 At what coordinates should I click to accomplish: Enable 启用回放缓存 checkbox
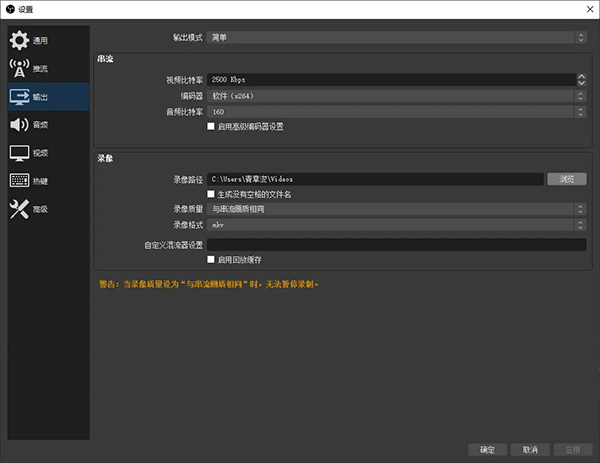pyautogui.click(x=210, y=259)
